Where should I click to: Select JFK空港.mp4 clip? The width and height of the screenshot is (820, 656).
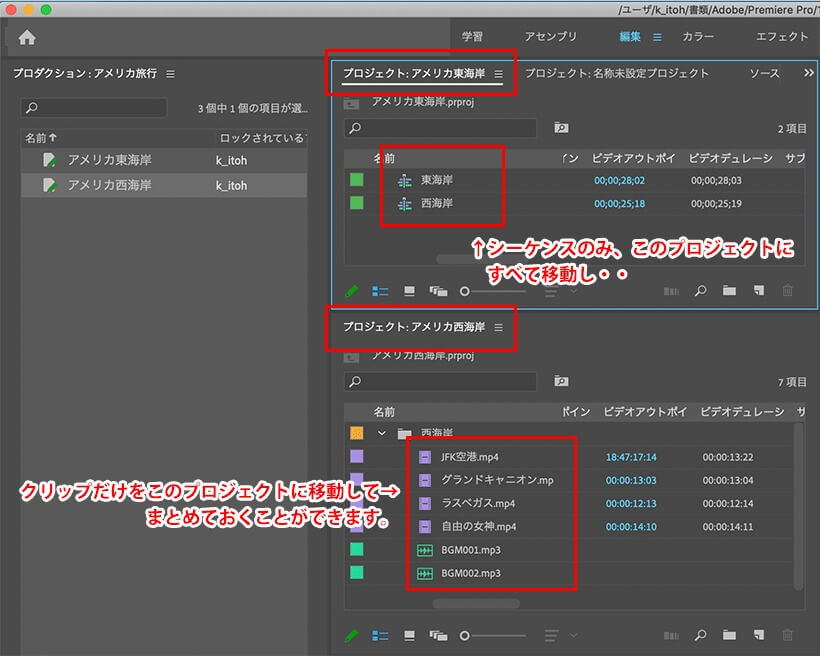click(470, 457)
